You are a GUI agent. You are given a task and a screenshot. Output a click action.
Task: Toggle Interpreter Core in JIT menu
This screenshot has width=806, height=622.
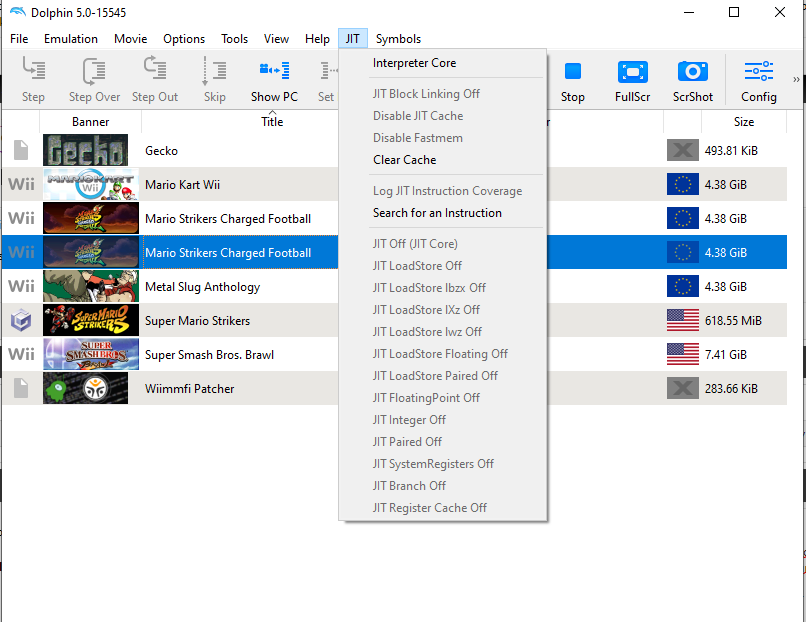tap(443, 63)
